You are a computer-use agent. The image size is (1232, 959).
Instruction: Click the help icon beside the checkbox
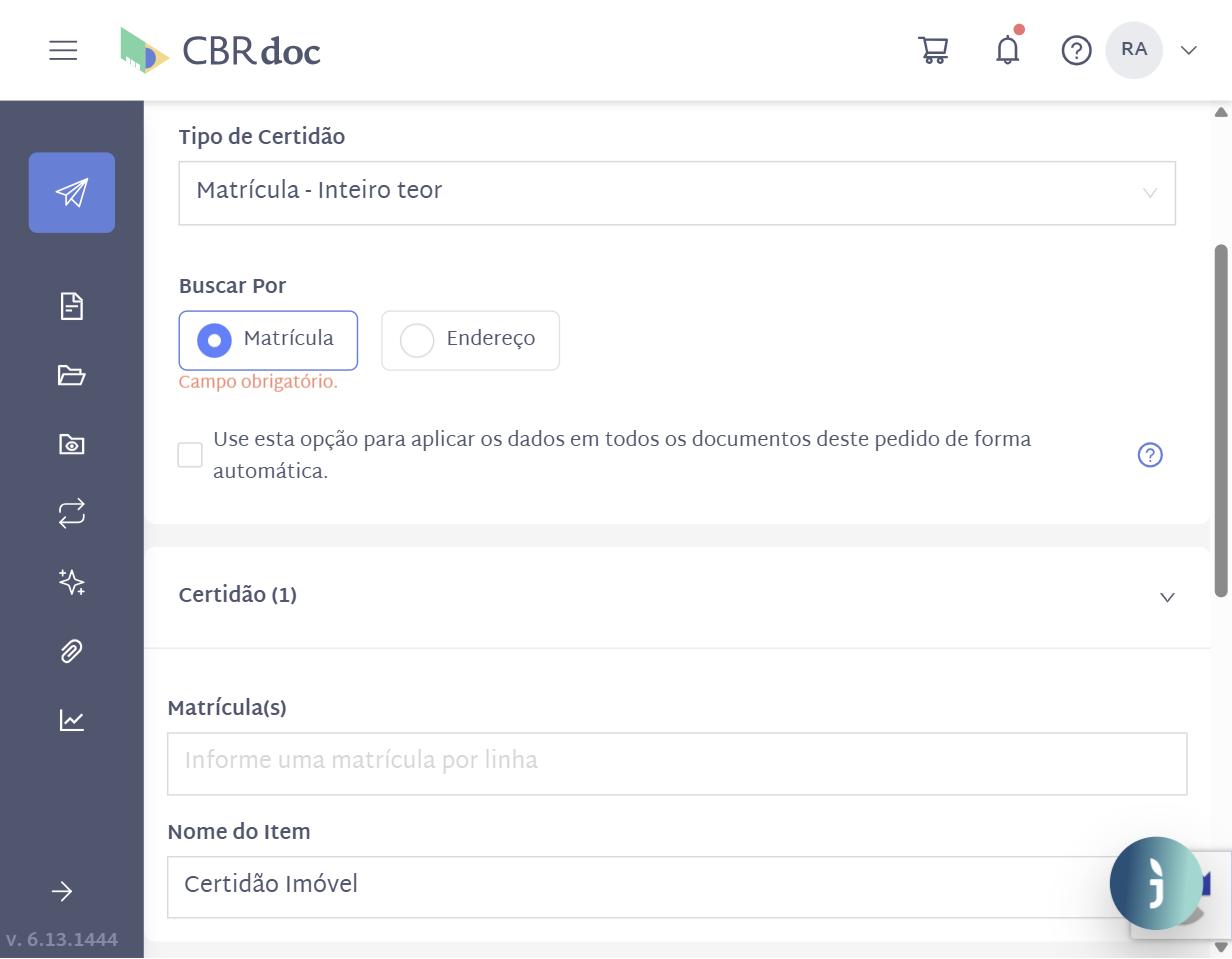[1150, 455]
